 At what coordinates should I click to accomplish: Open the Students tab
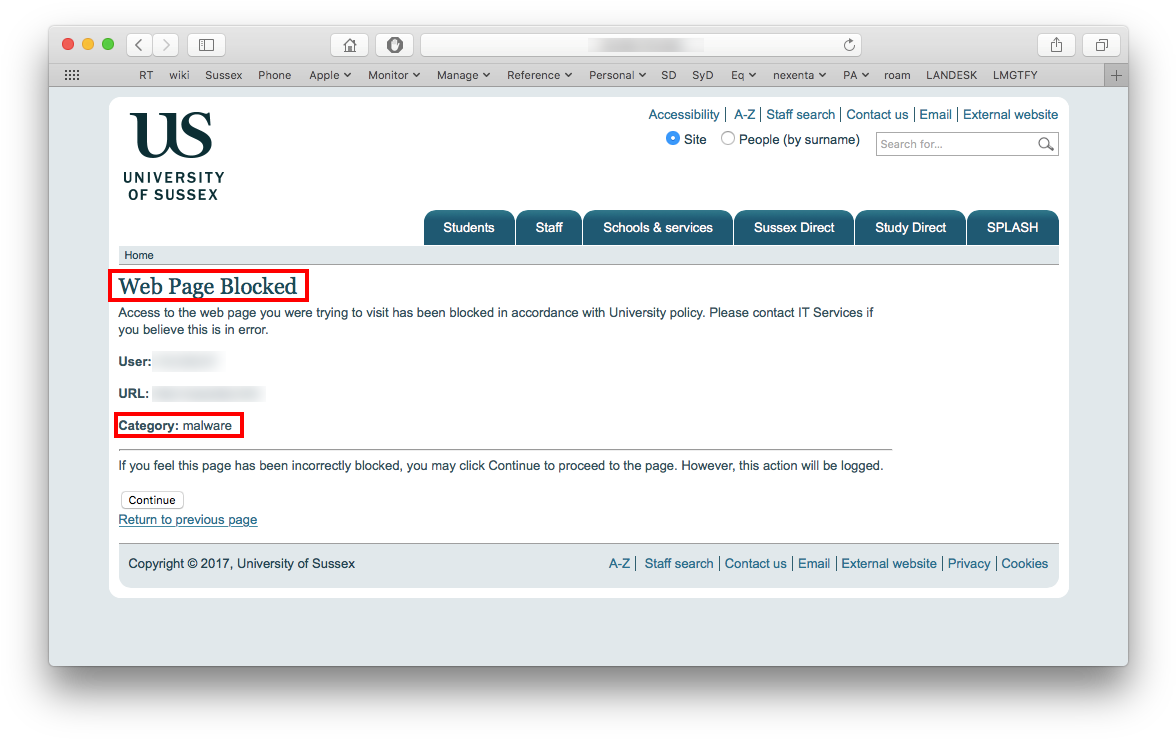(469, 228)
